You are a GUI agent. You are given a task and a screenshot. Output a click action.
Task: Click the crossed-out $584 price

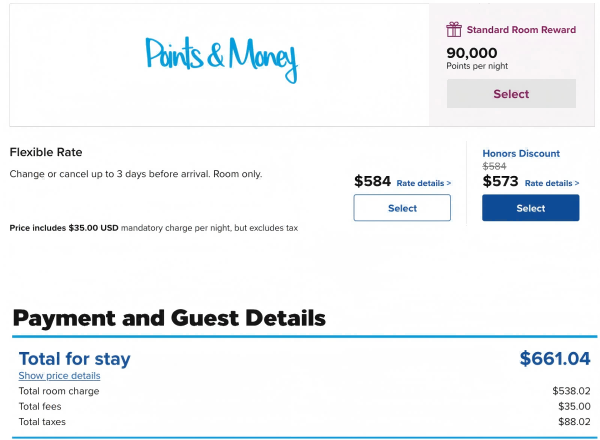pyautogui.click(x=494, y=166)
